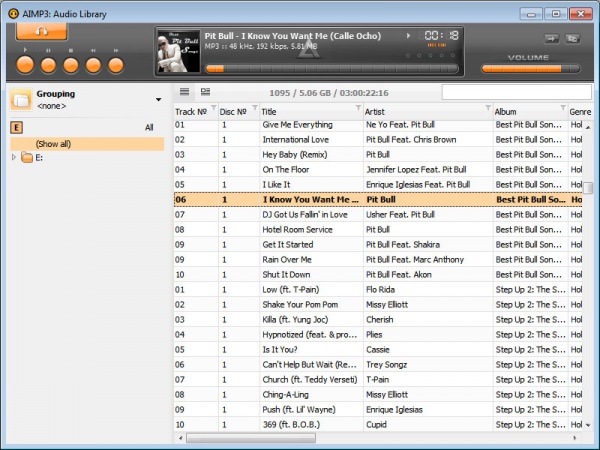Skip to the next track
The height and width of the screenshot is (450, 600).
click(x=117, y=66)
